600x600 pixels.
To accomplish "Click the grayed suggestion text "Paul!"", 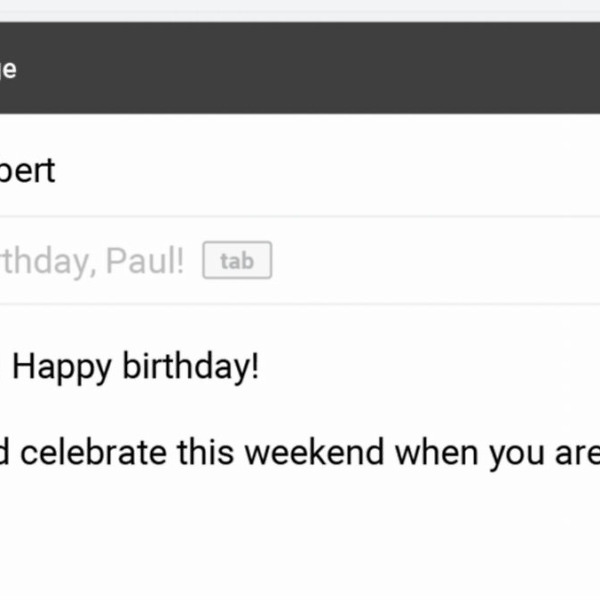I will 145,262.
